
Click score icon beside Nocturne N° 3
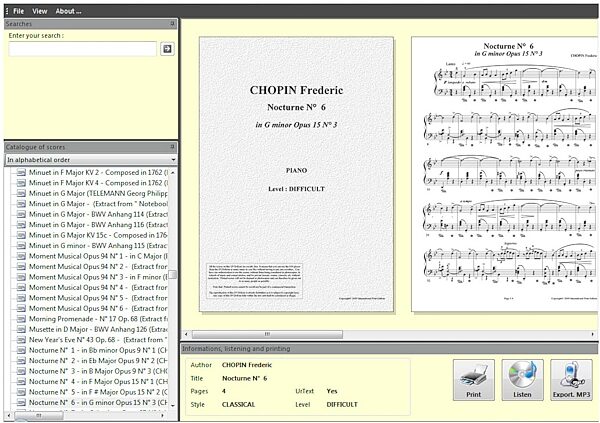click(x=21, y=371)
